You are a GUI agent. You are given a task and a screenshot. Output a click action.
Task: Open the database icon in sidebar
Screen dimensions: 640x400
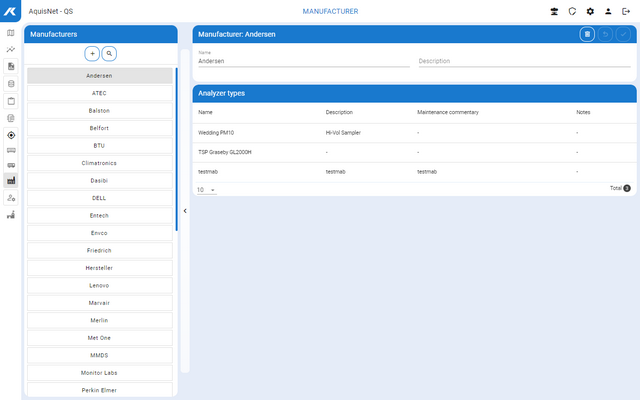11,83
